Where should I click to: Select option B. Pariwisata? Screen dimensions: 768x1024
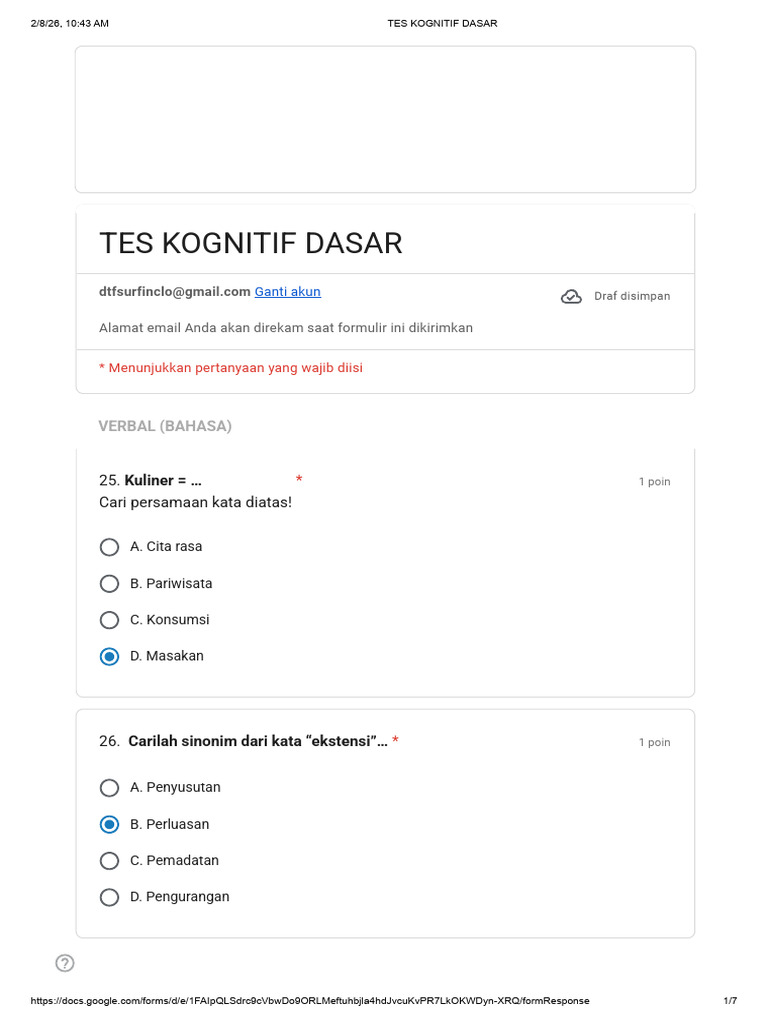coord(109,583)
